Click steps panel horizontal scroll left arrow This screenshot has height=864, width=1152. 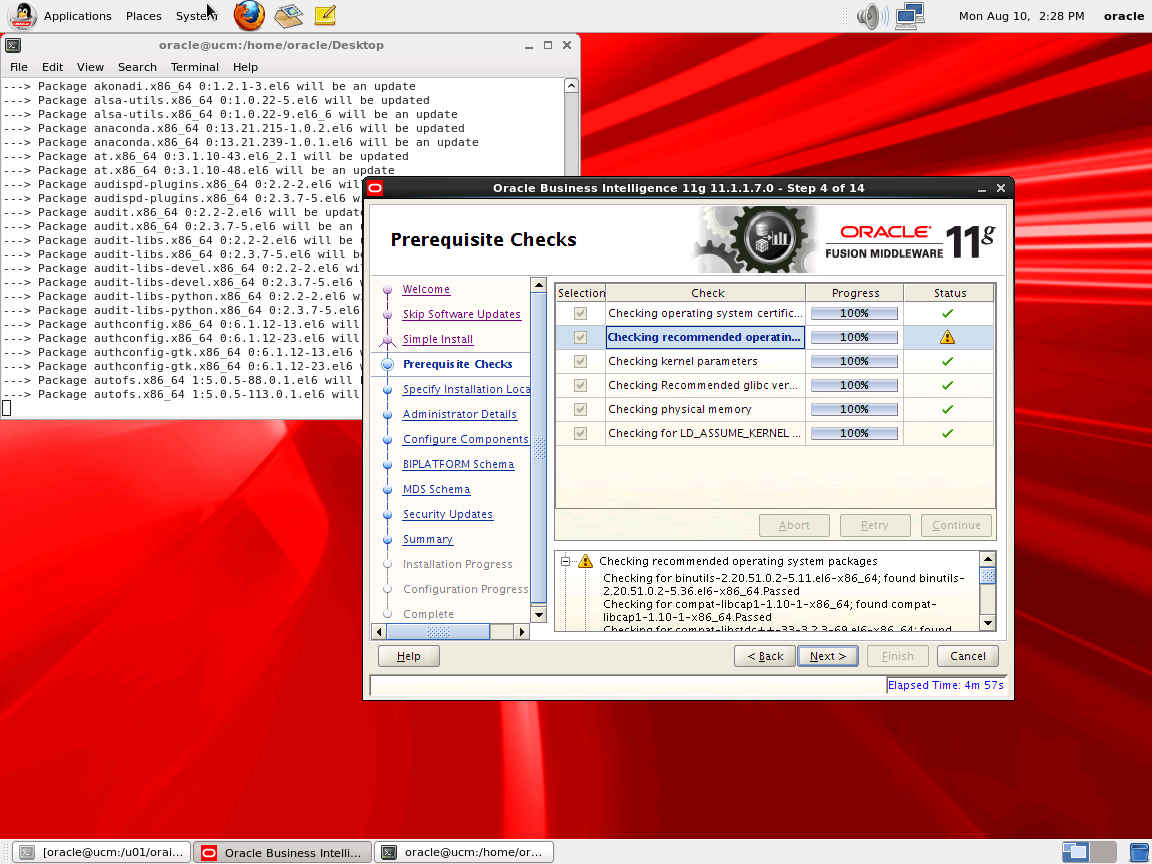click(379, 632)
